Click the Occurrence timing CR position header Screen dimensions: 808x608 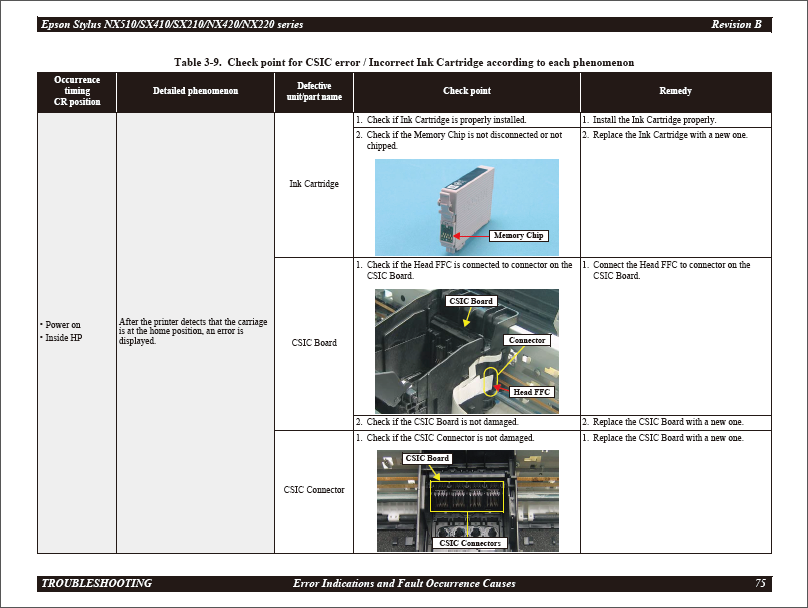pos(77,91)
